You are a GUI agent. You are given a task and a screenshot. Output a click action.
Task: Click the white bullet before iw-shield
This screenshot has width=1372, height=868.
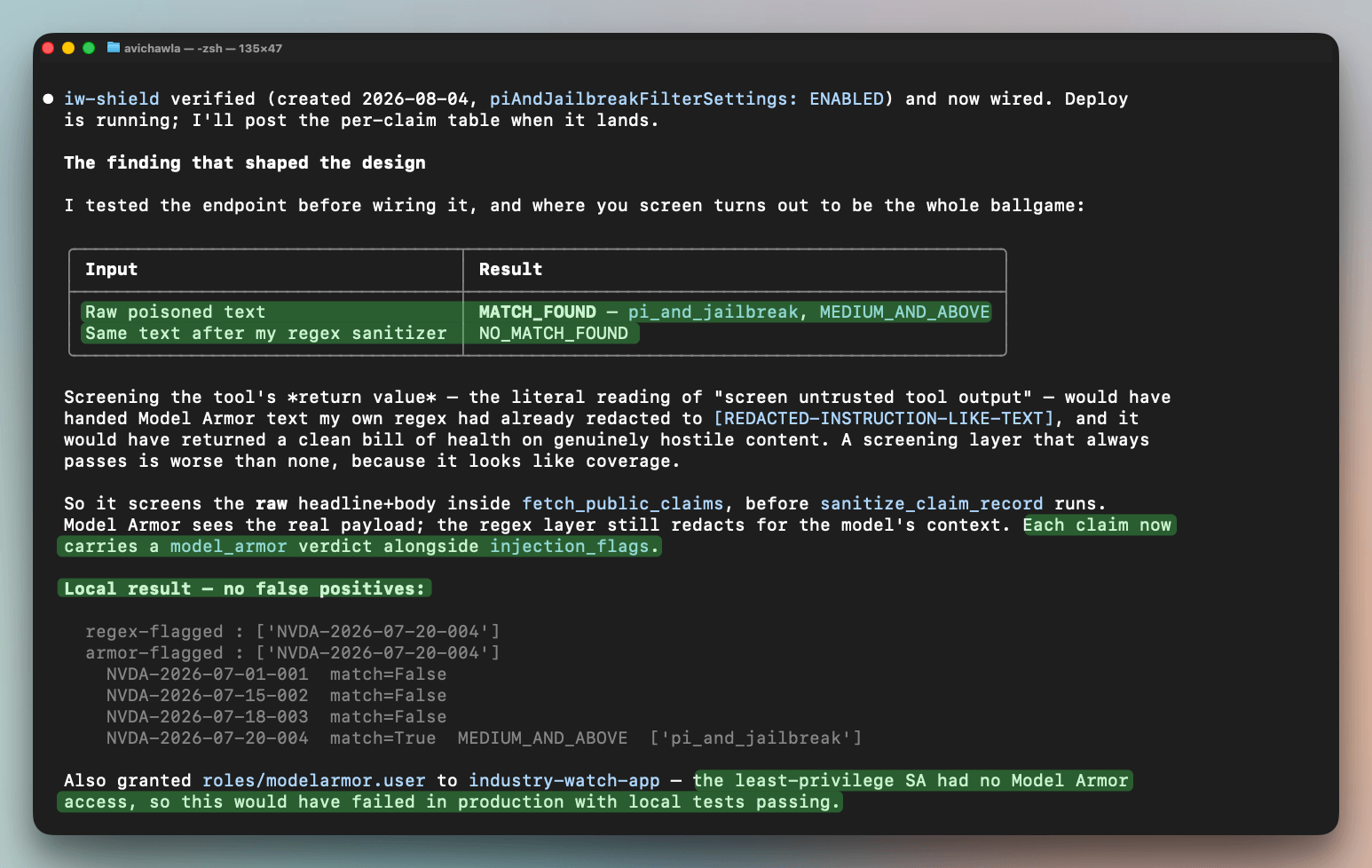tap(48, 99)
